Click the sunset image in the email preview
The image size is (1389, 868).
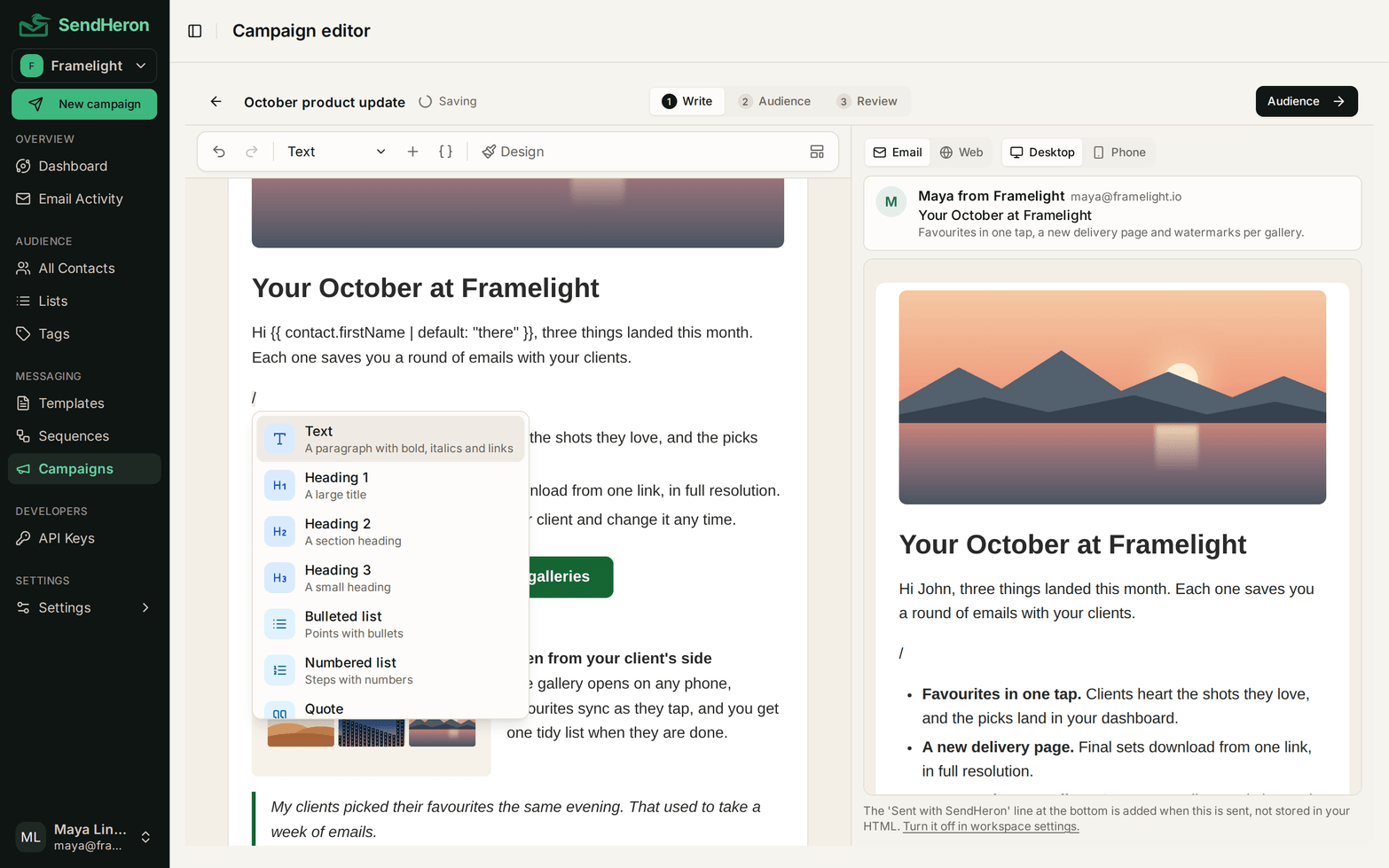pos(1112,397)
